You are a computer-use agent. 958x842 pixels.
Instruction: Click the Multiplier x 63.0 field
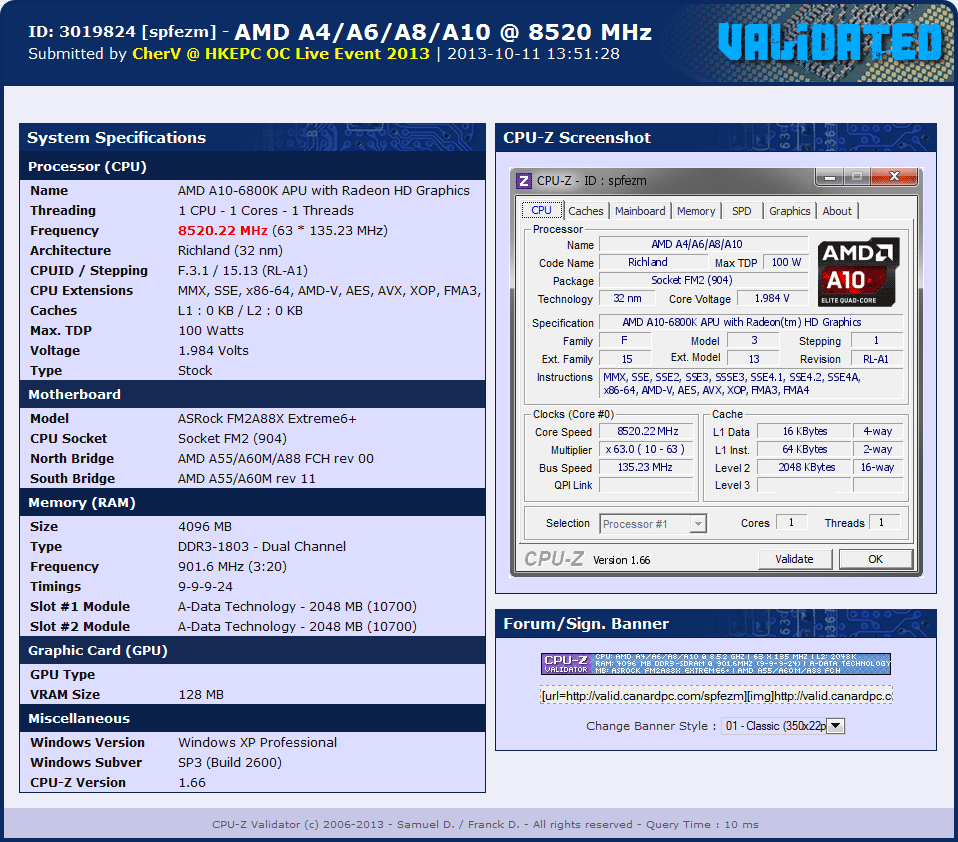point(646,449)
